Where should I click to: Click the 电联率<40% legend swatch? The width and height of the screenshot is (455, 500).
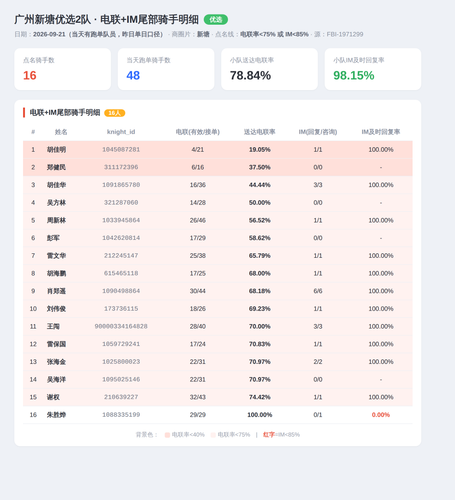click(x=167, y=435)
